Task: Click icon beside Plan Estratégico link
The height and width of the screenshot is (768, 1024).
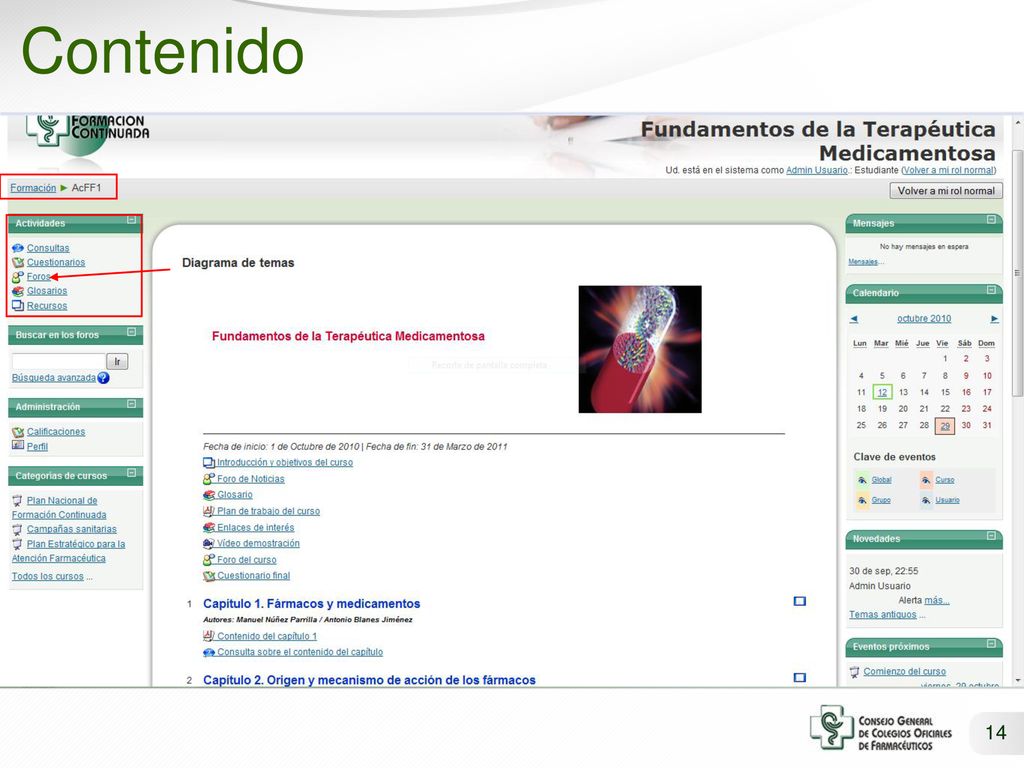Action: (x=18, y=544)
